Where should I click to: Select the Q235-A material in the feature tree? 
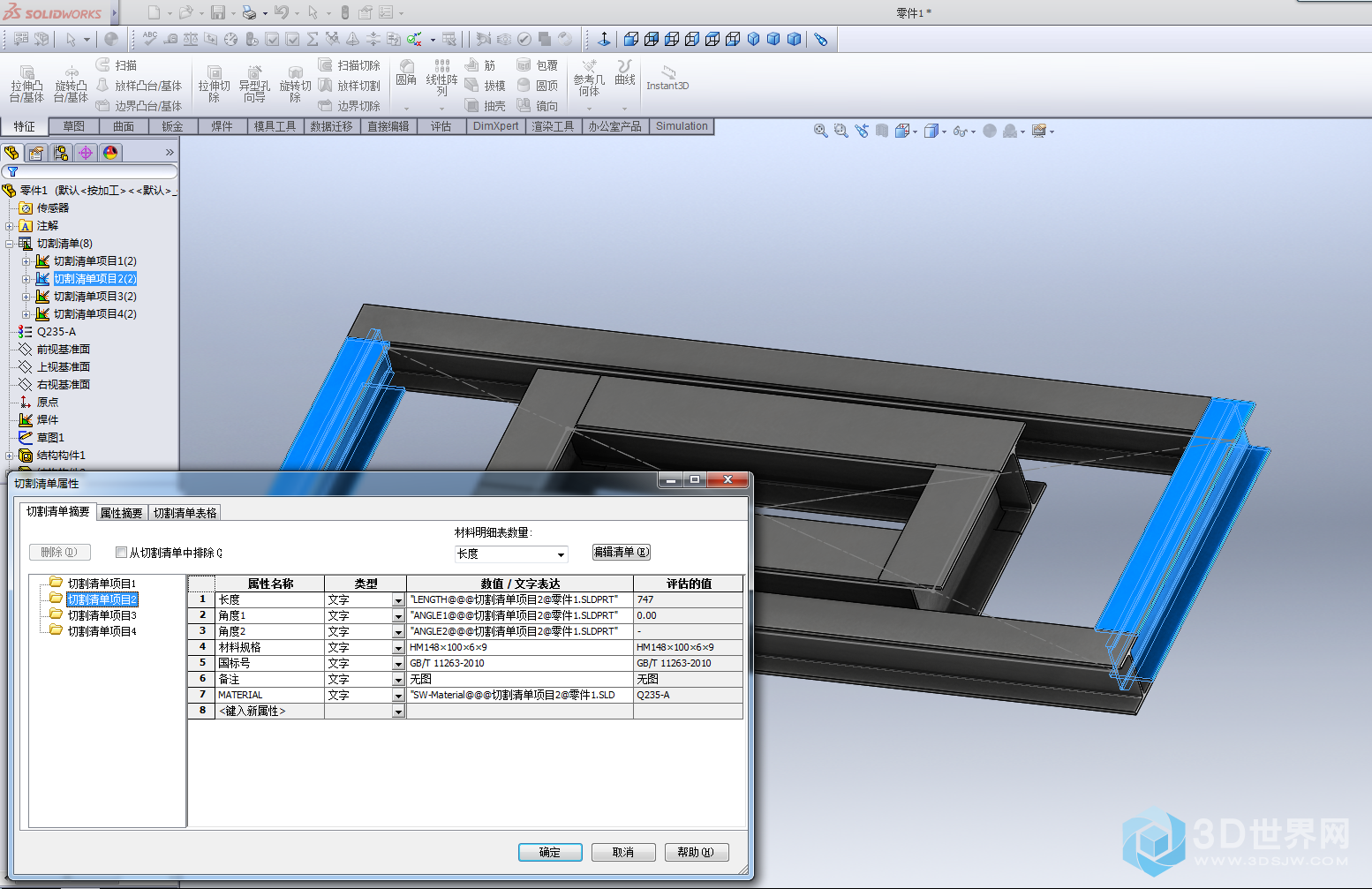pyautogui.click(x=56, y=332)
